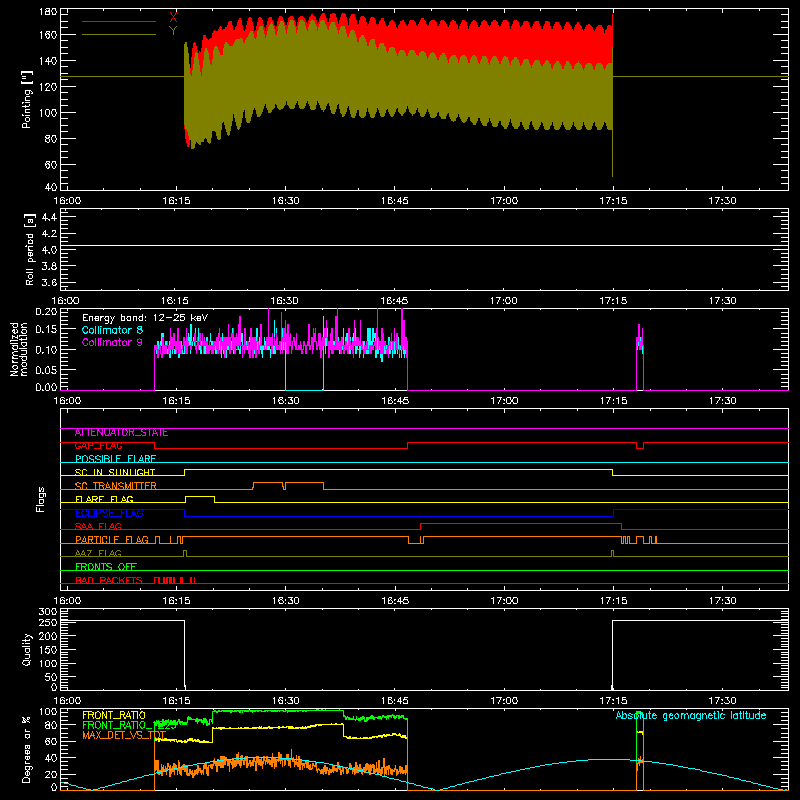This screenshot has height=800, width=800.
Task: Click 17:00 time label beneath Pointing plot
Action: tap(504, 201)
